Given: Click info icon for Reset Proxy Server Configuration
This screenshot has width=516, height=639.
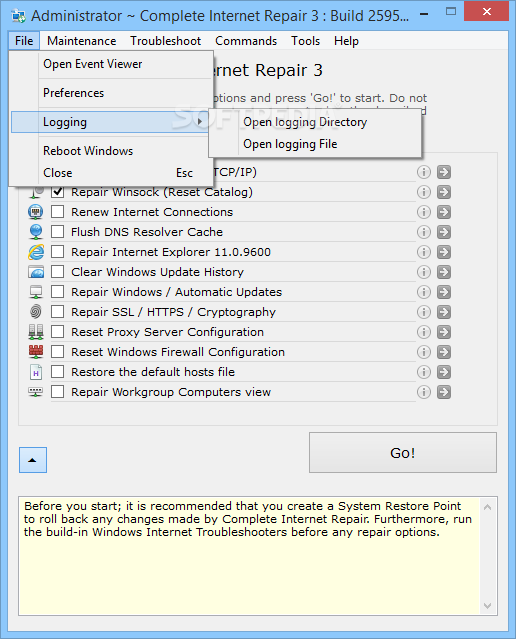Looking at the screenshot, I should (423, 332).
